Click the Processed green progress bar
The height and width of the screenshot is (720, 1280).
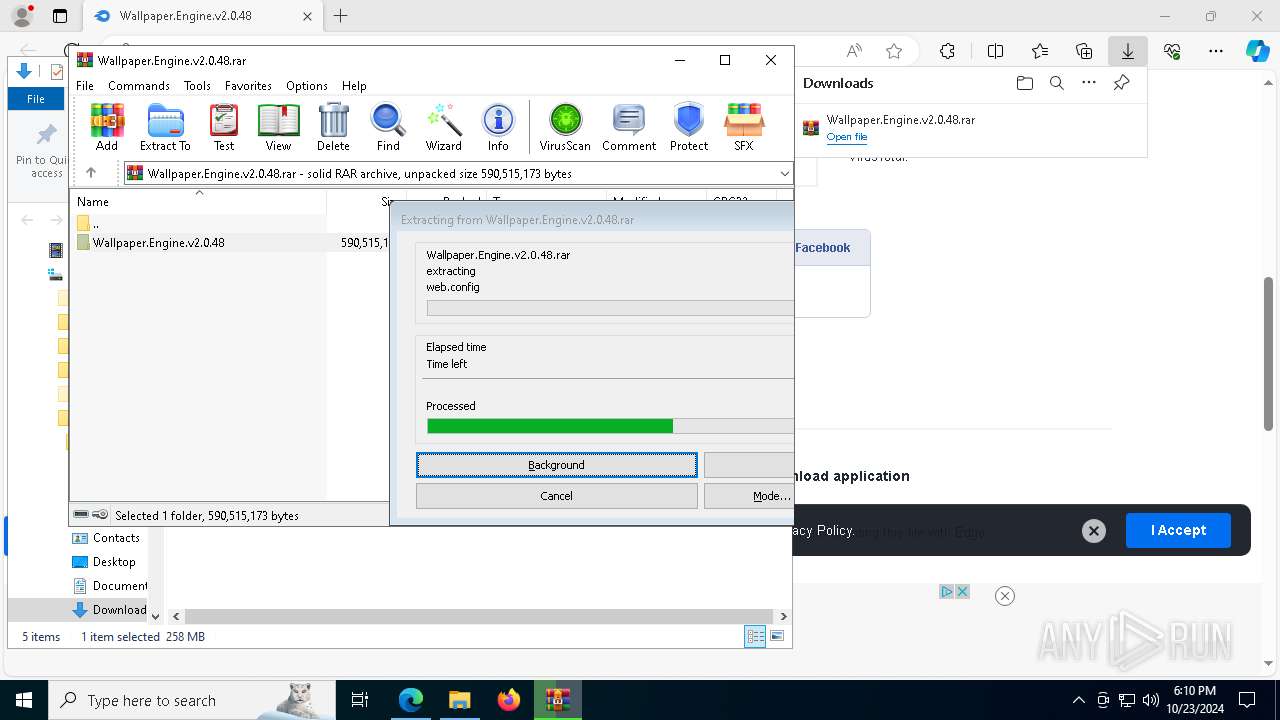click(610, 426)
